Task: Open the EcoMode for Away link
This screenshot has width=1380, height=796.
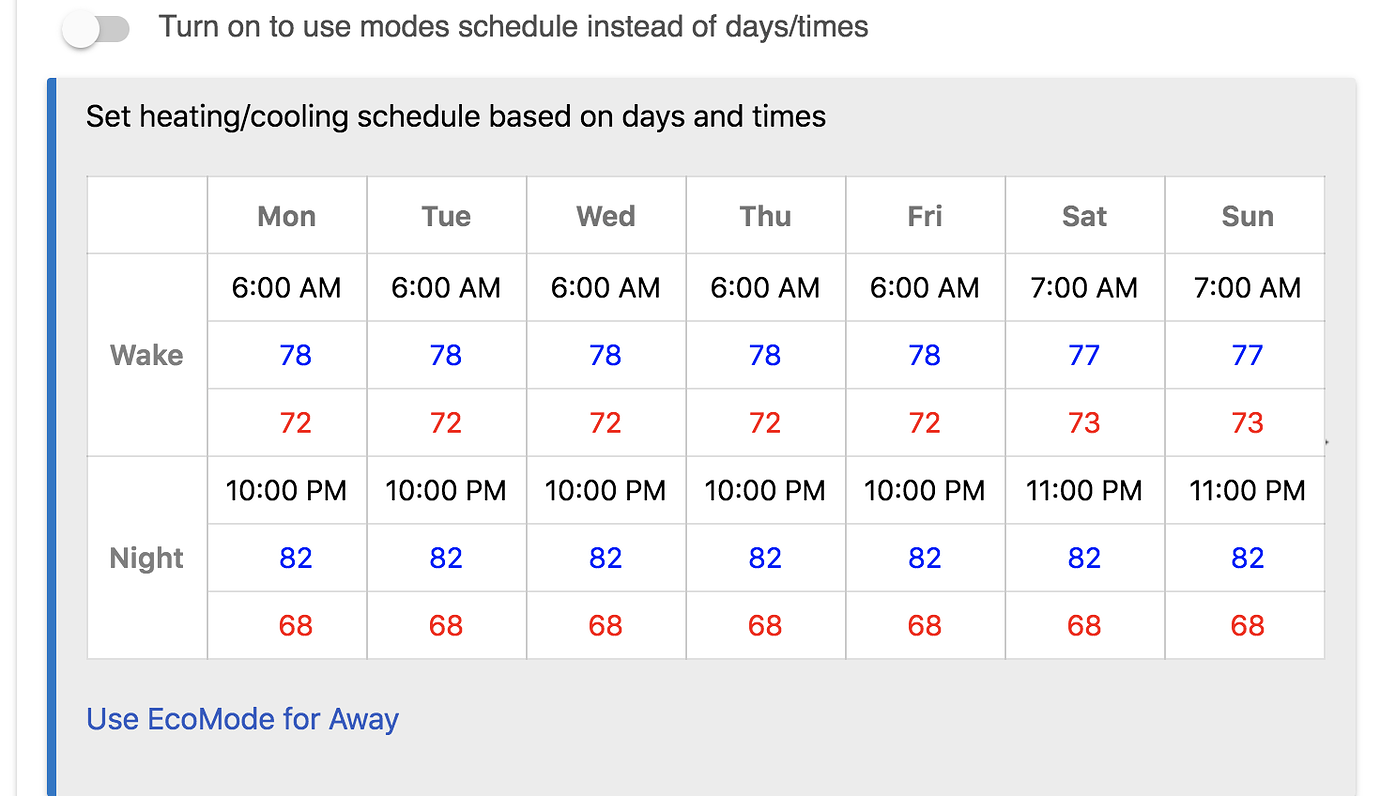Action: tap(241, 718)
